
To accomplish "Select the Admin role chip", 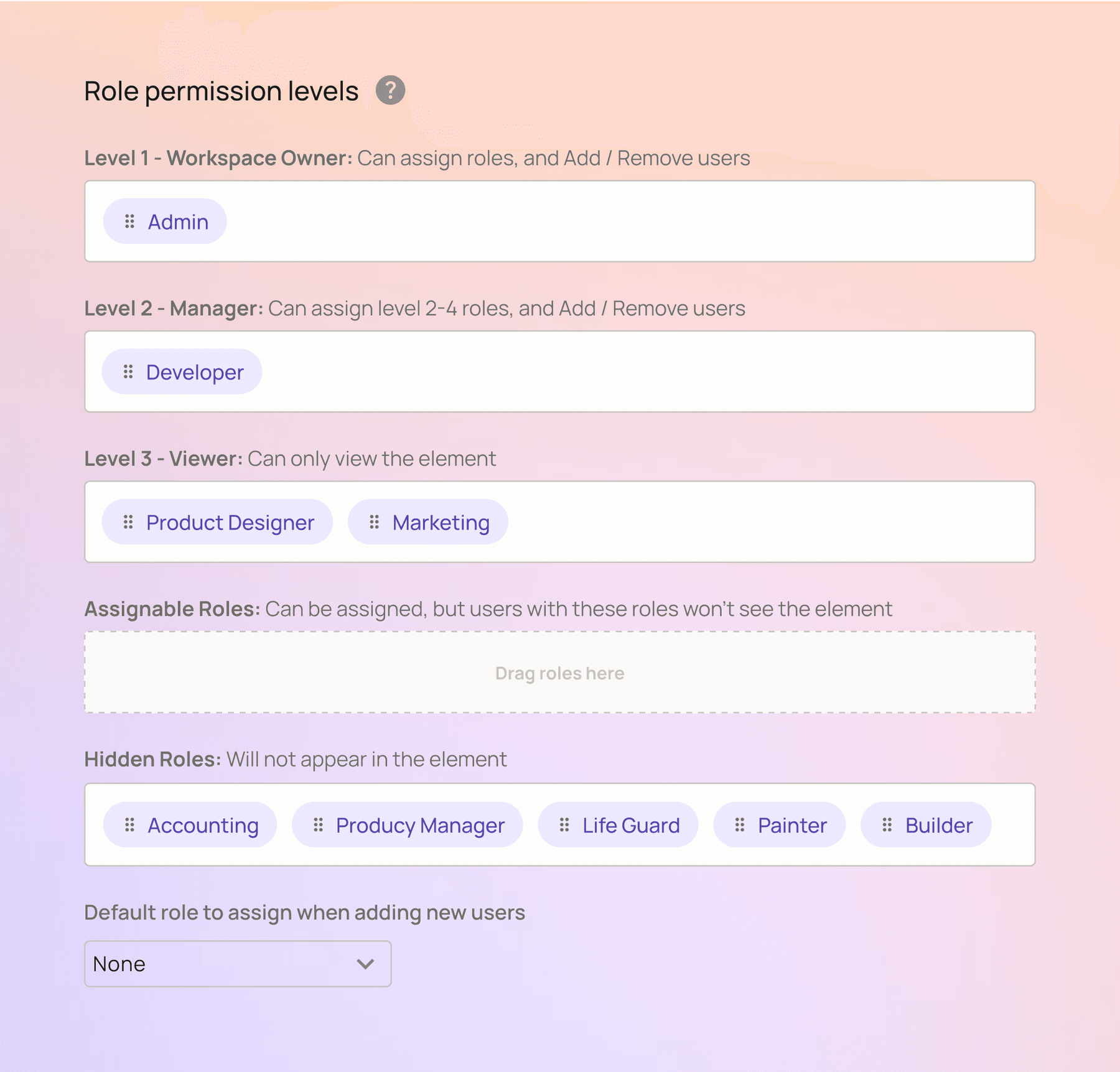I will pos(177,222).
